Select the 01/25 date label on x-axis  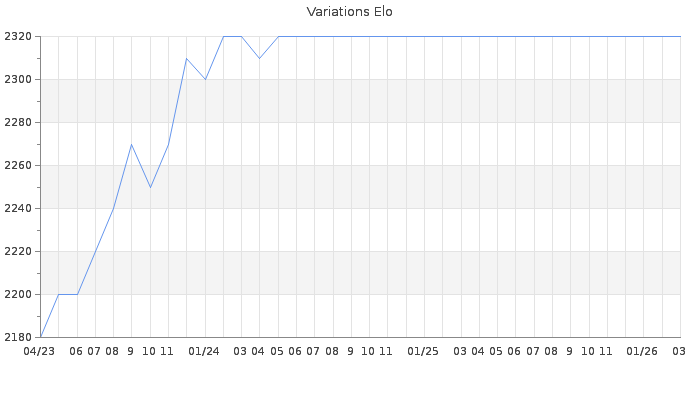point(423,351)
